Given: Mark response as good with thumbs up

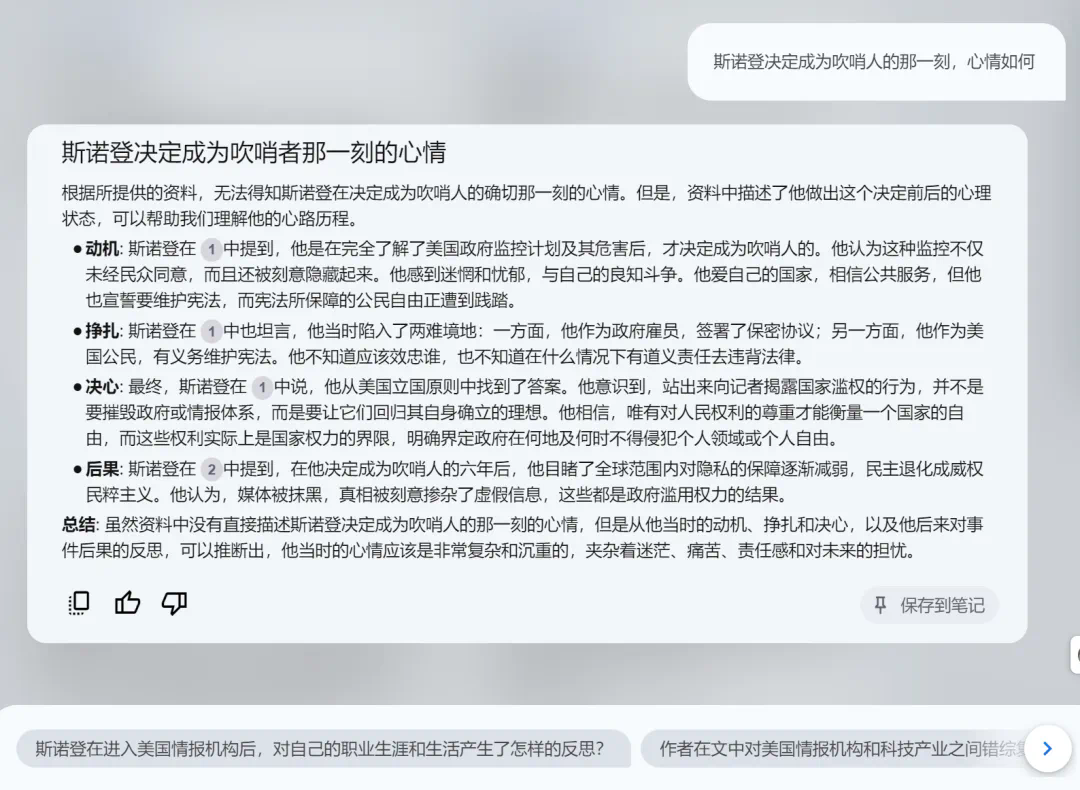Looking at the screenshot, I should 127,603.
